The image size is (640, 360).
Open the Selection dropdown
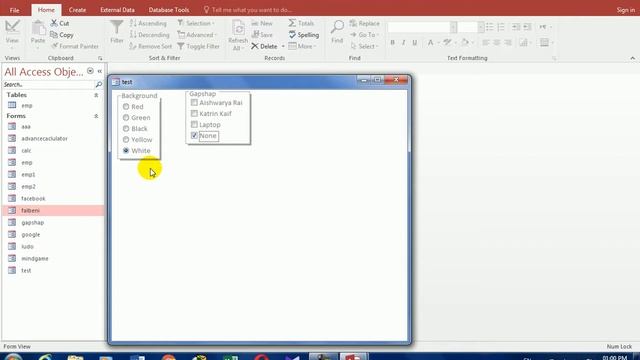[196, 23]
